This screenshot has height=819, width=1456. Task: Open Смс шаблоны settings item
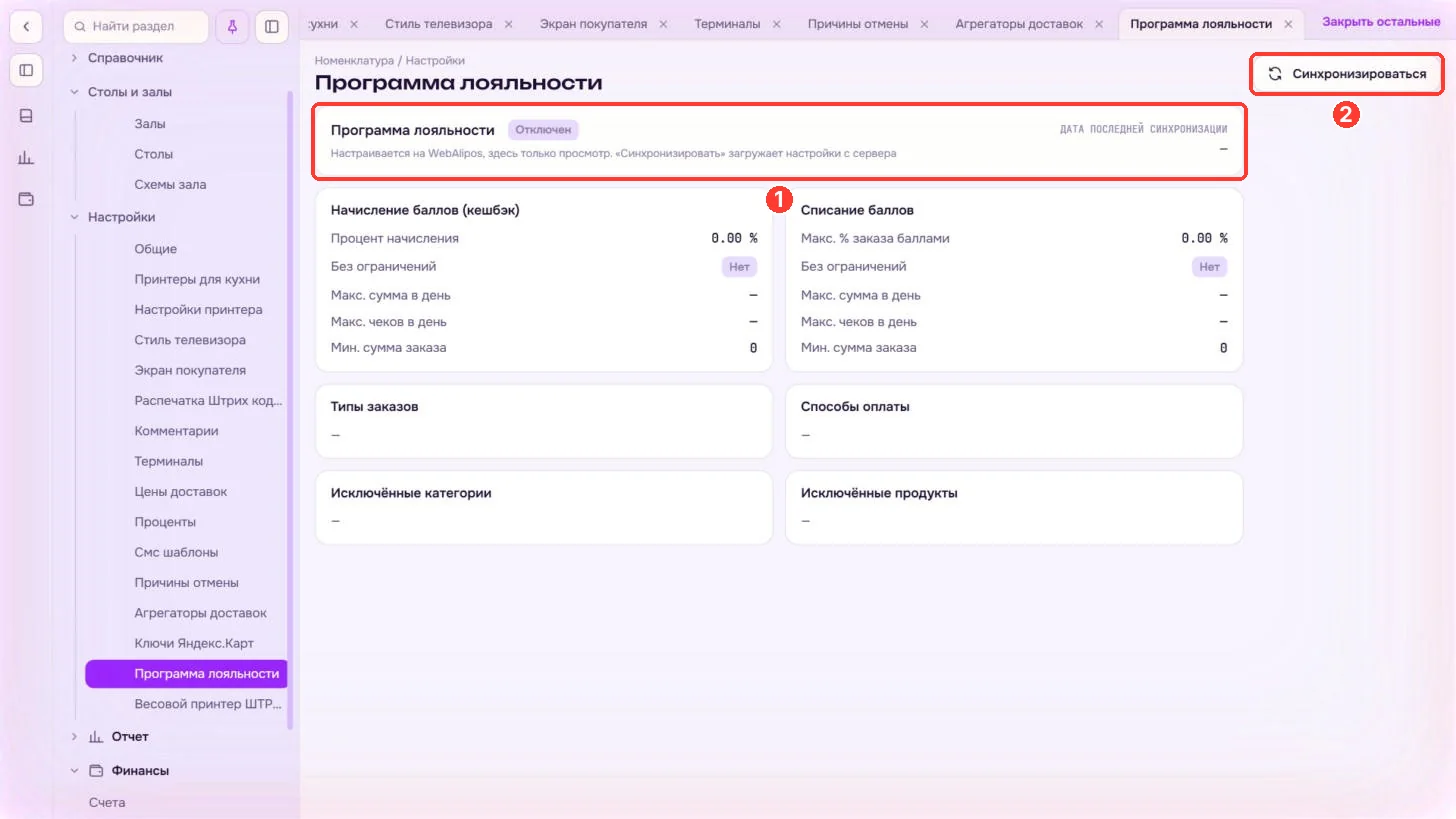pyautogui.click(x=176, y=553)
